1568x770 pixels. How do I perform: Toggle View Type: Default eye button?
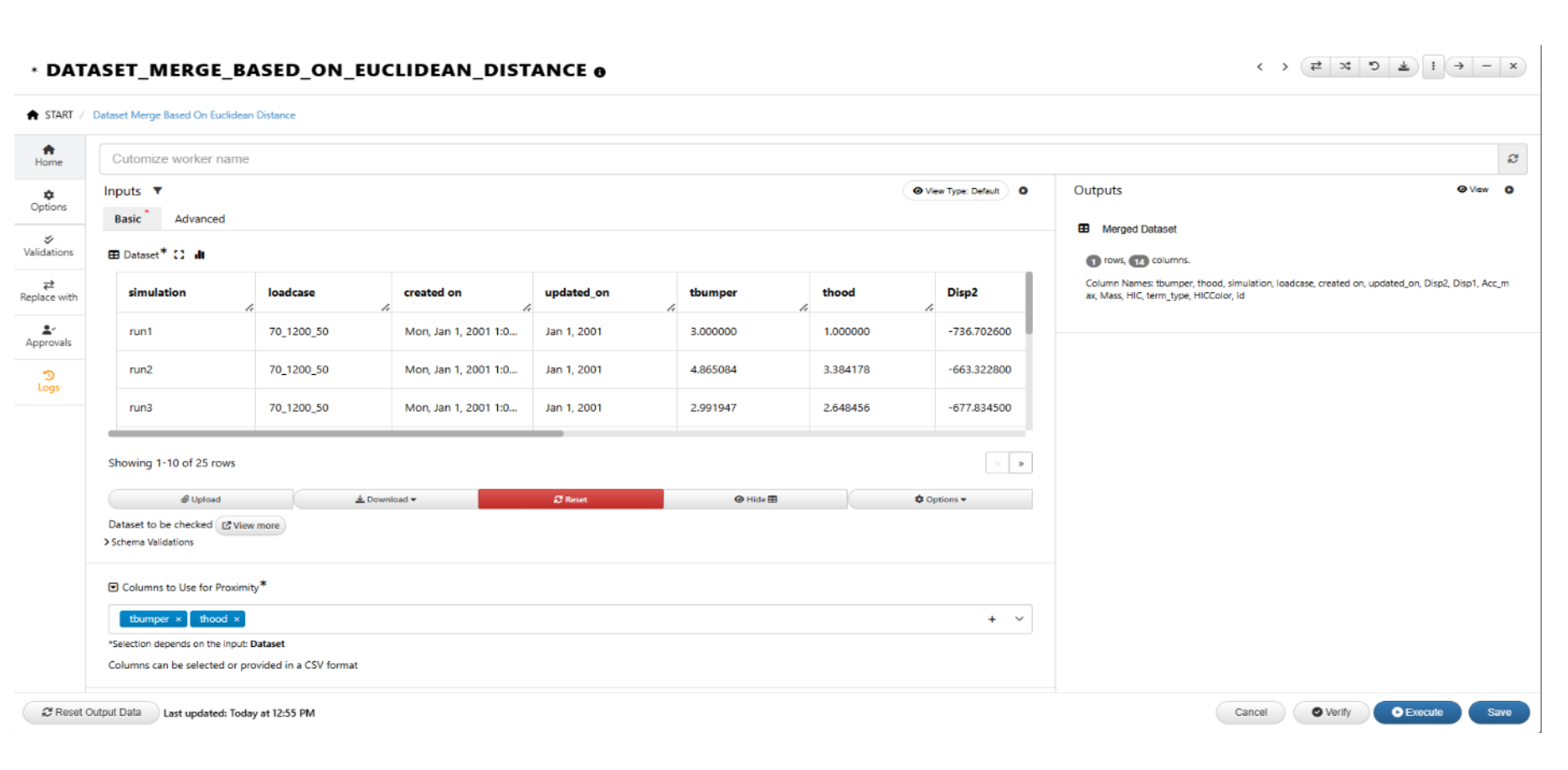tap(955, 191)
